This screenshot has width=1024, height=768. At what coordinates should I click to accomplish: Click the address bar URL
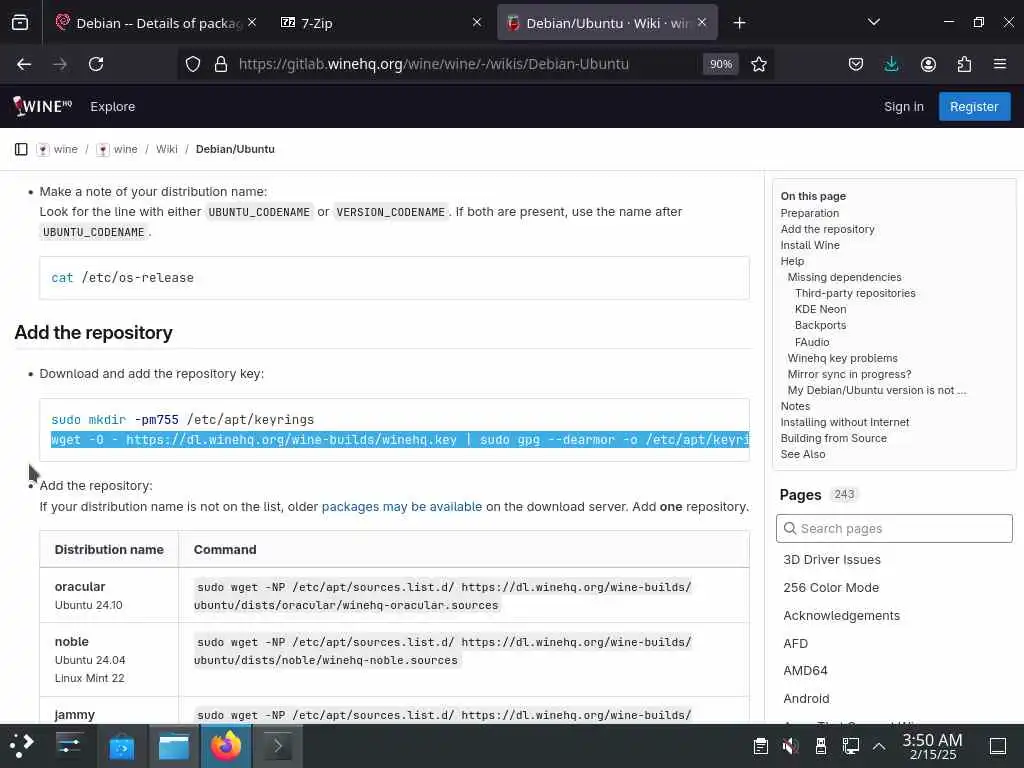pos(434,64)
